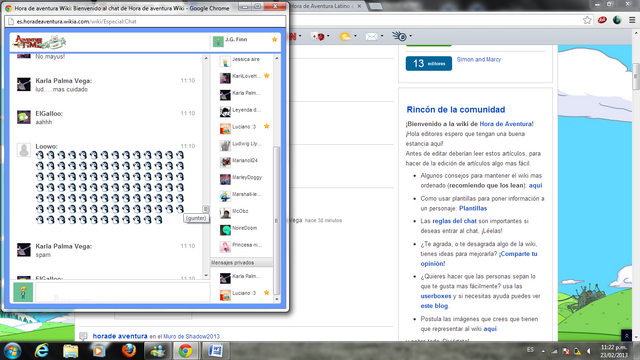Screen dimensions: 640x360
Task: Click the 13 editores button
Action: pyautogui.click(x=429, y=63)
